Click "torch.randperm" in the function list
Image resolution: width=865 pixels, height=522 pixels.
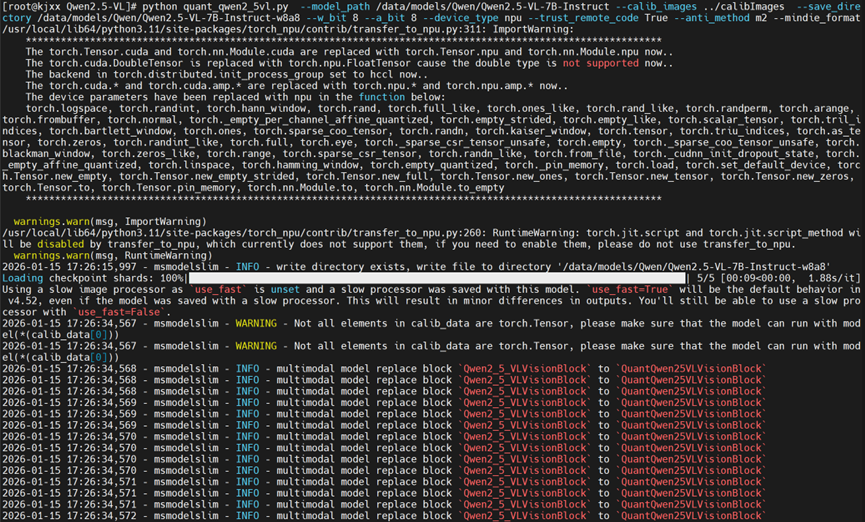point(727,108)
